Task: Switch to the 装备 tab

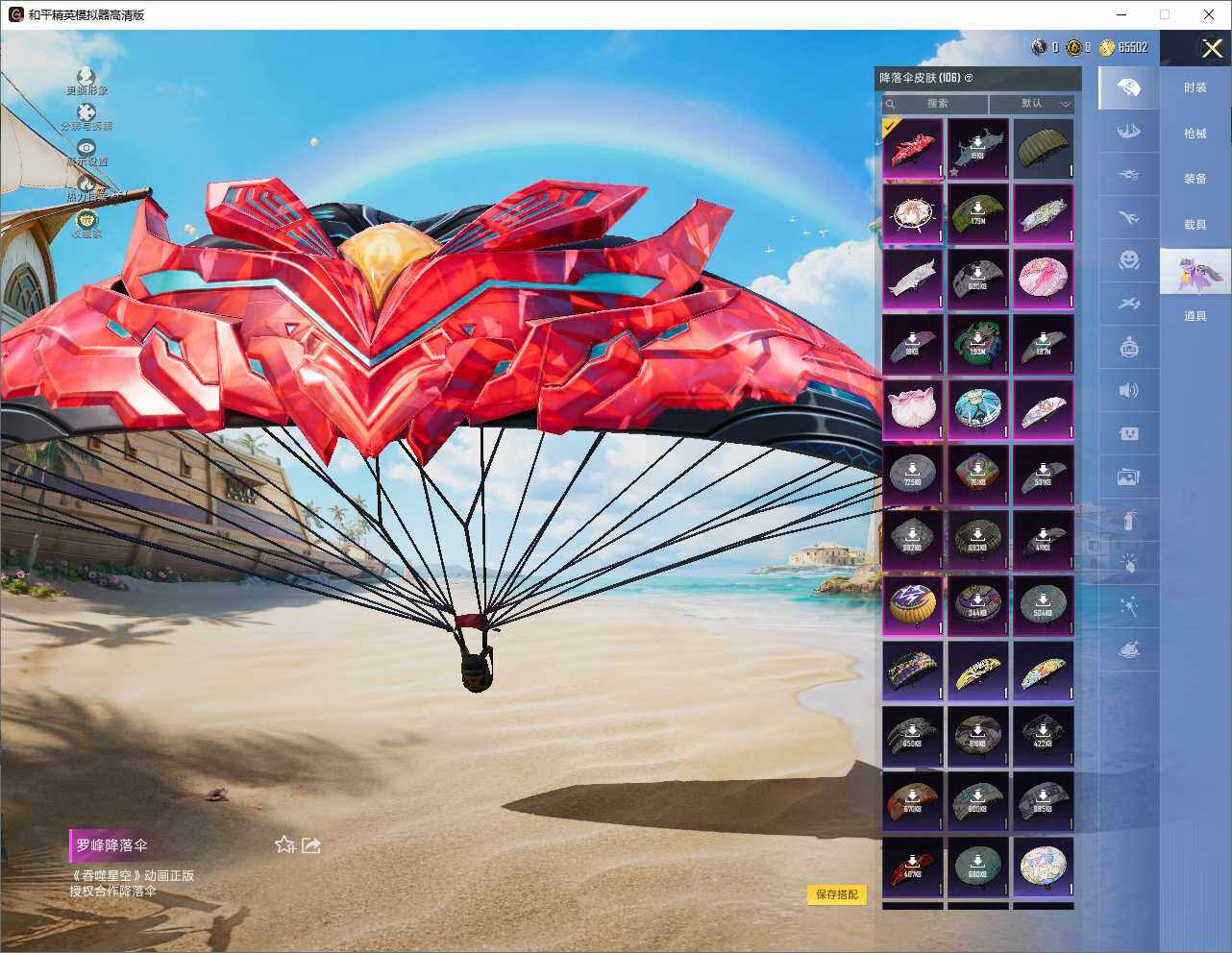Action: tap(1195, 179)
